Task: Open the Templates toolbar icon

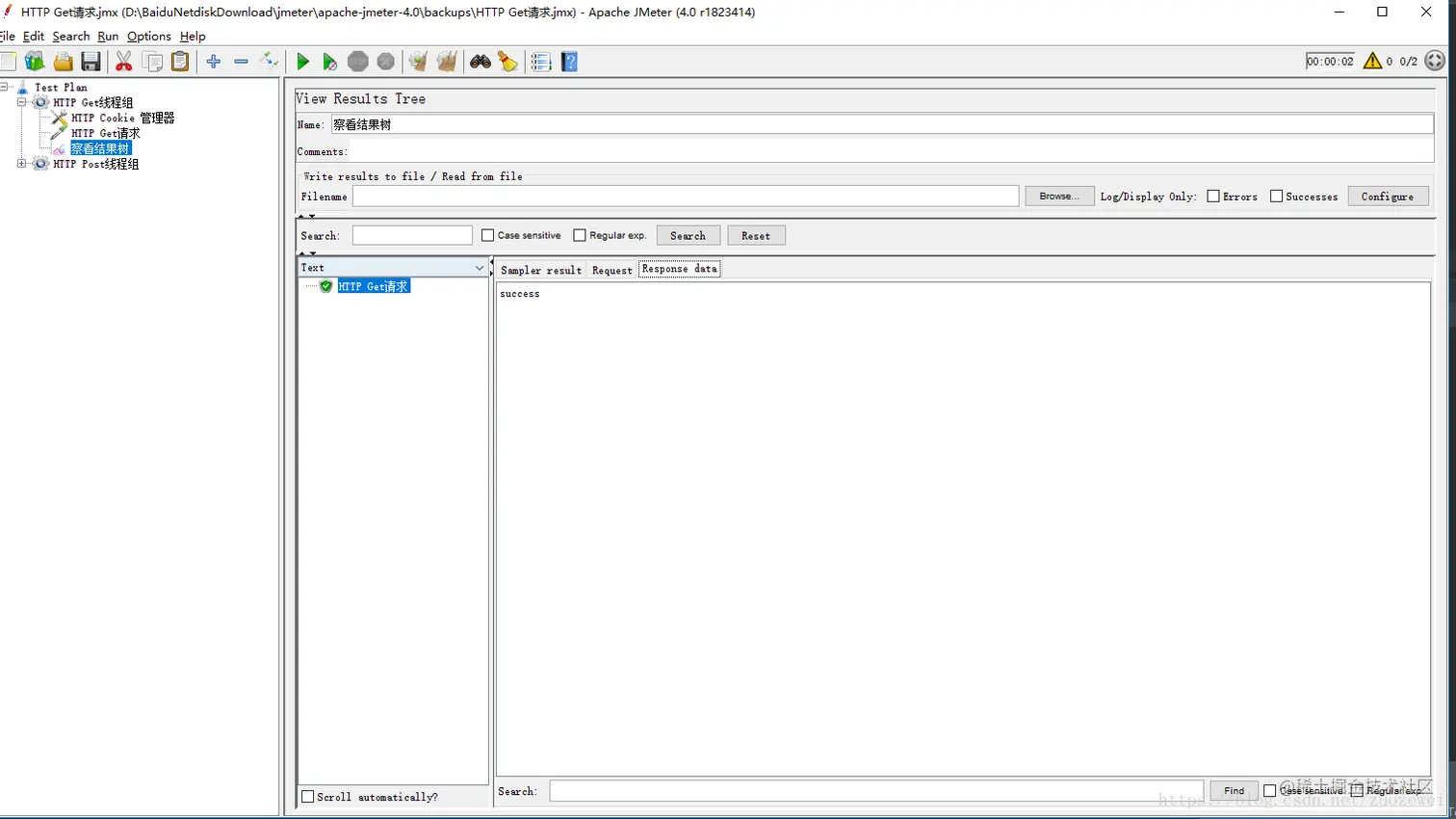Action: point(35,62)
